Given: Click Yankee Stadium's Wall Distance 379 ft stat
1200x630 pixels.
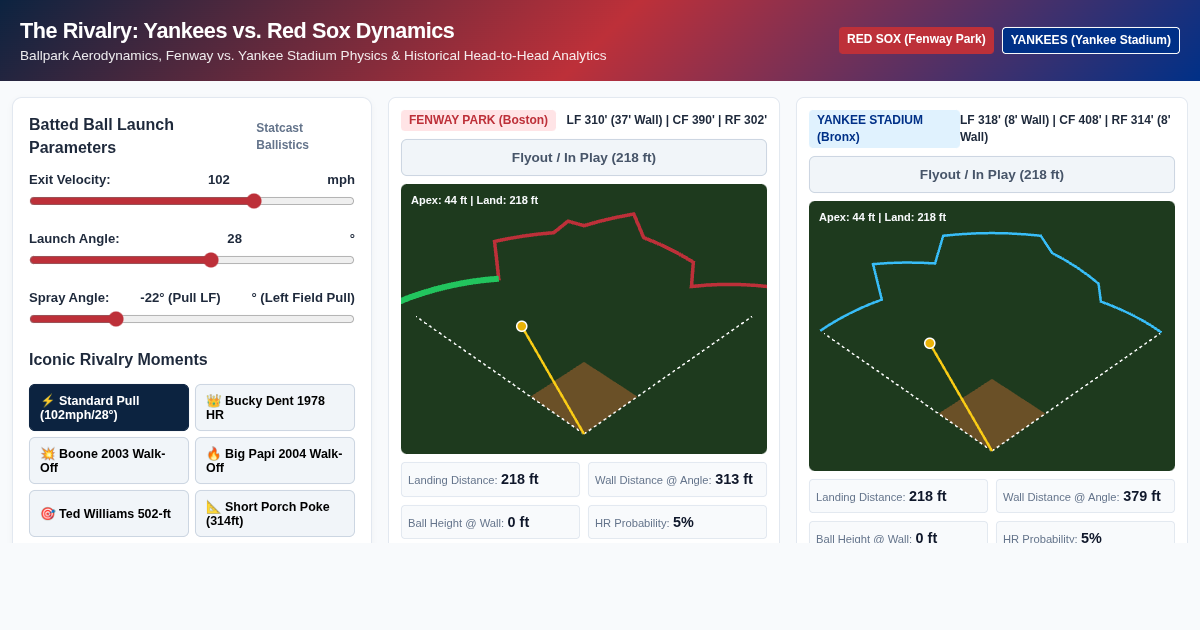Looking at the screenshot, I should coord(1085,497).
